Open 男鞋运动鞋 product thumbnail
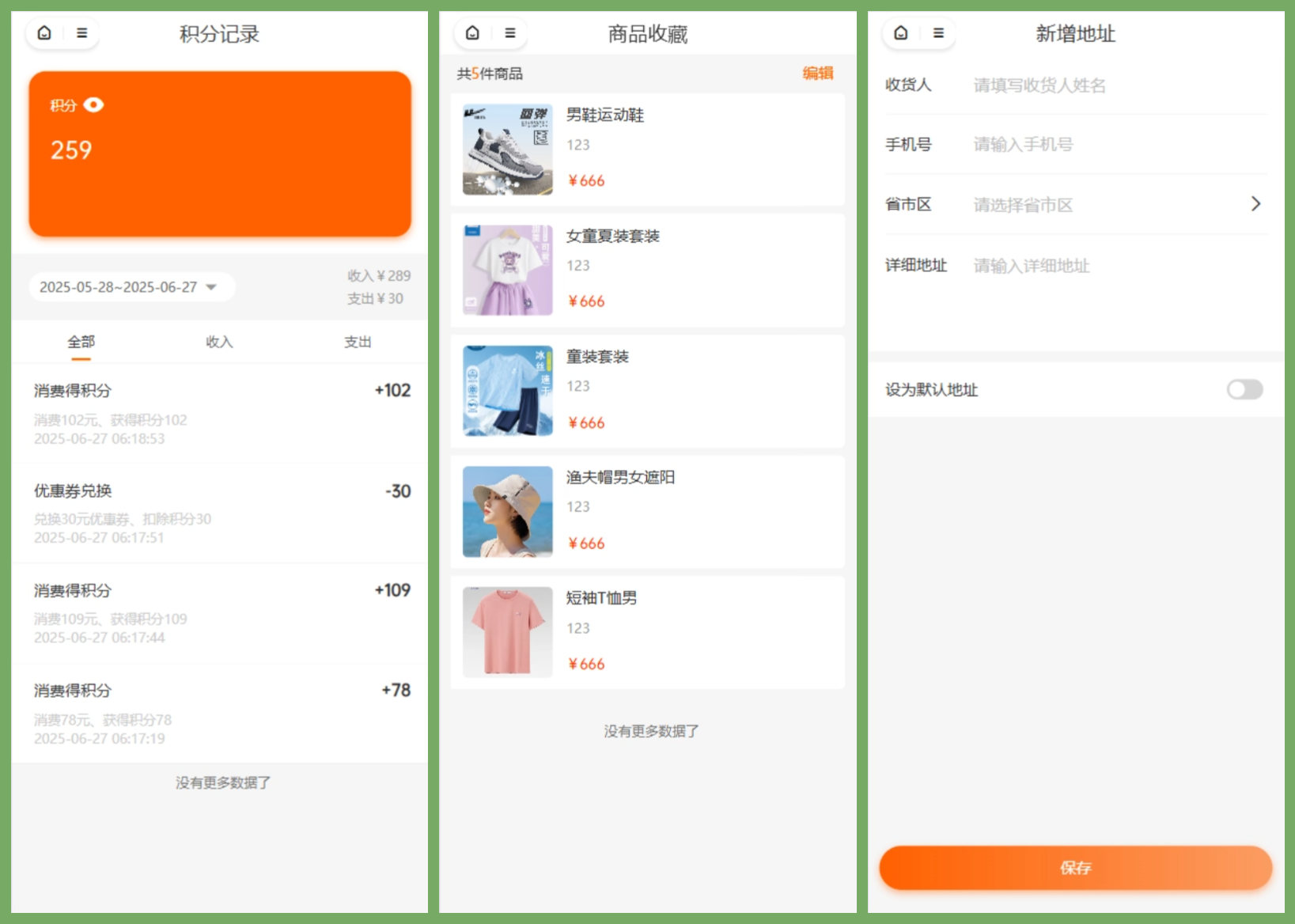 pos(508,150)
